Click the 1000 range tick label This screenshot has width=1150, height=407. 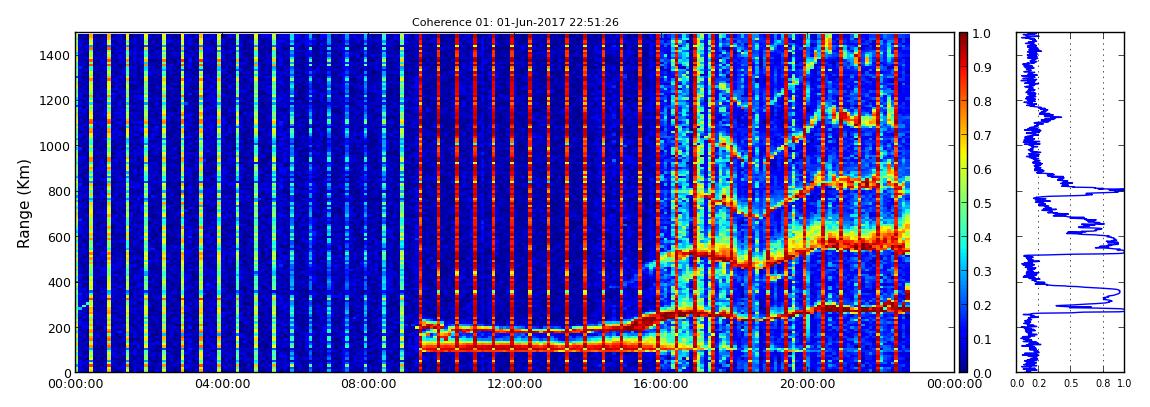pos(54,147)
